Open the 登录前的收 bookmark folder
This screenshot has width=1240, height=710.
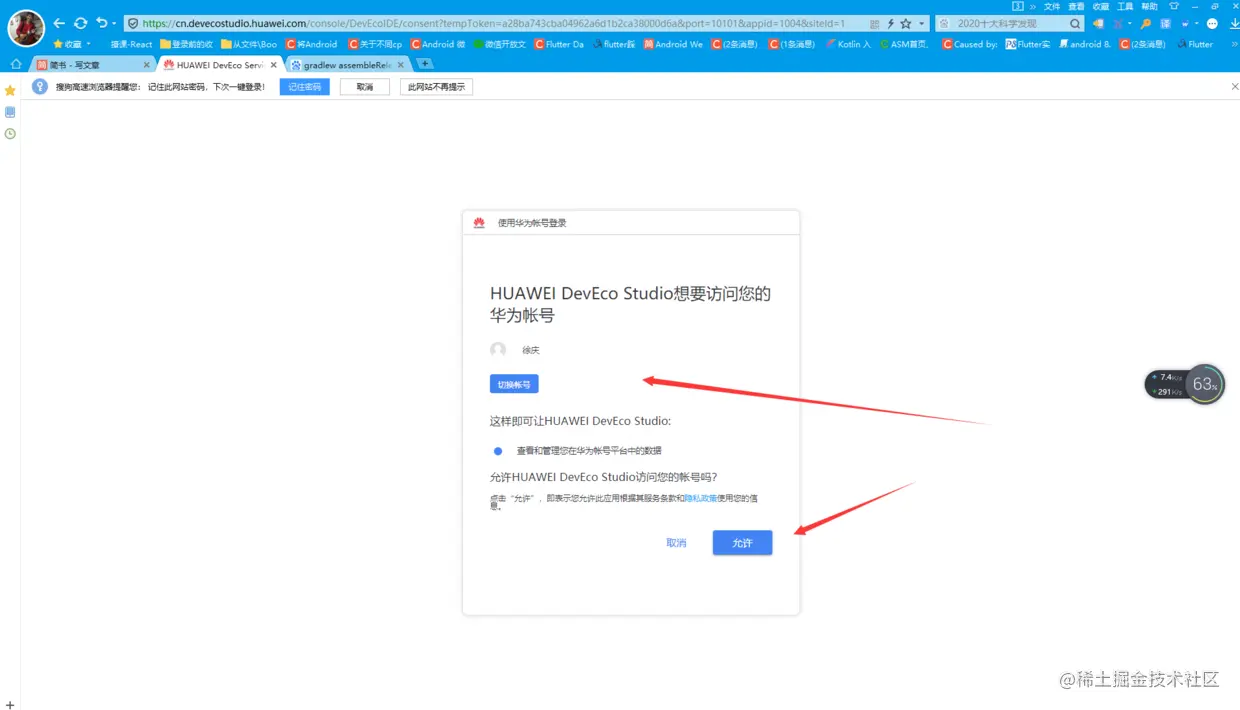coord(187,44)
